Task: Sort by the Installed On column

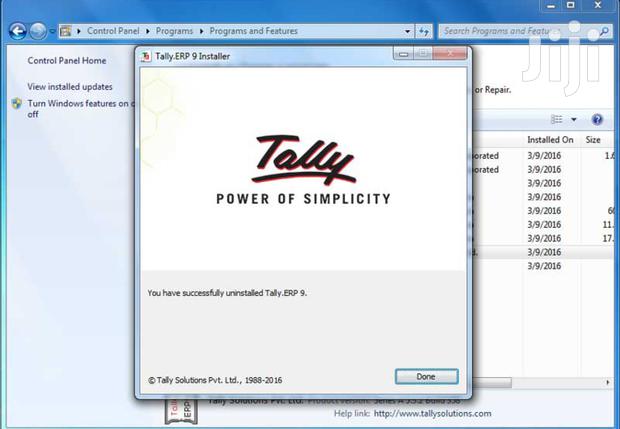Action: 550,140
